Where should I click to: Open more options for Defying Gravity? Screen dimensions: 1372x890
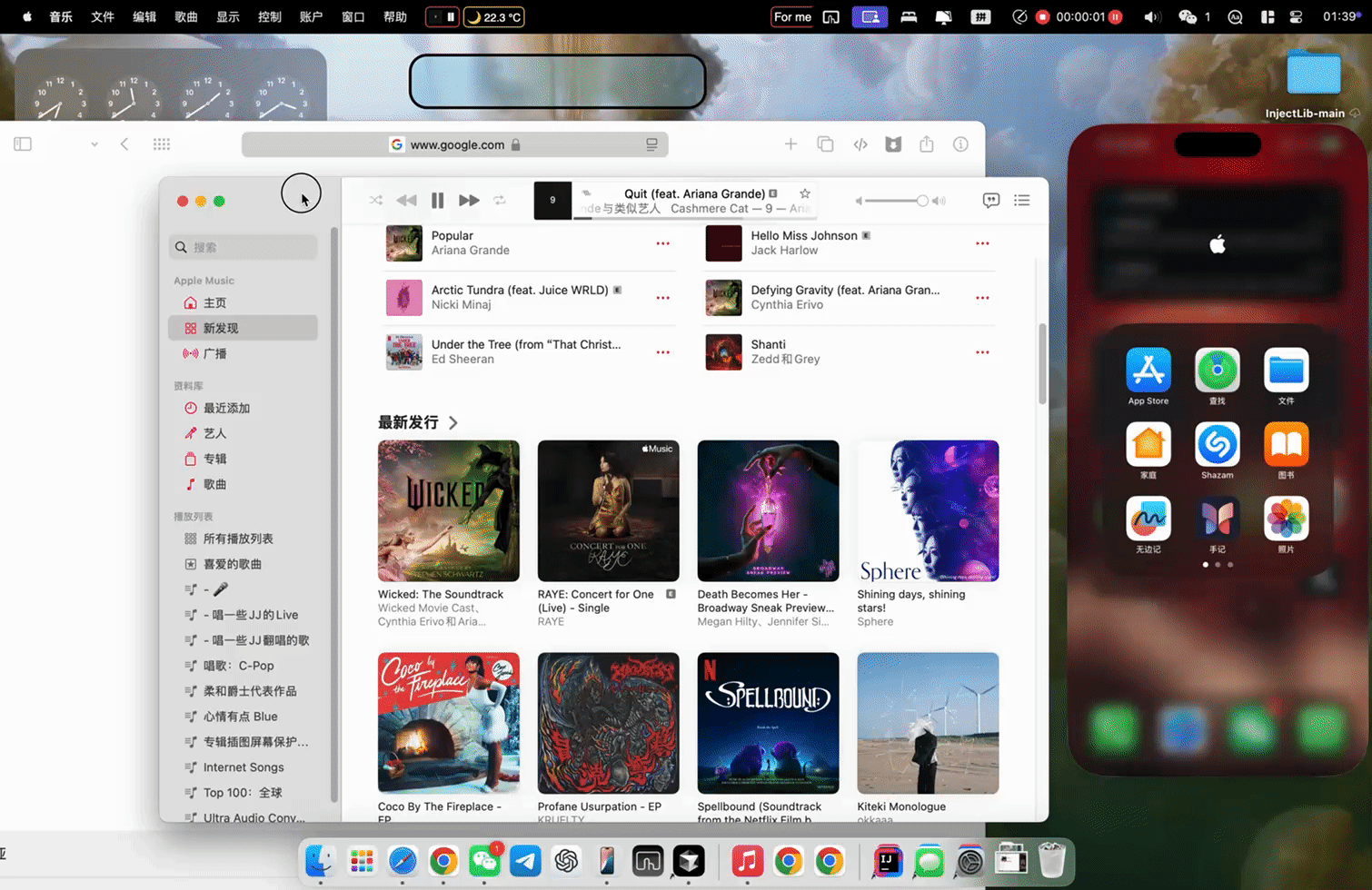[982, 298]
